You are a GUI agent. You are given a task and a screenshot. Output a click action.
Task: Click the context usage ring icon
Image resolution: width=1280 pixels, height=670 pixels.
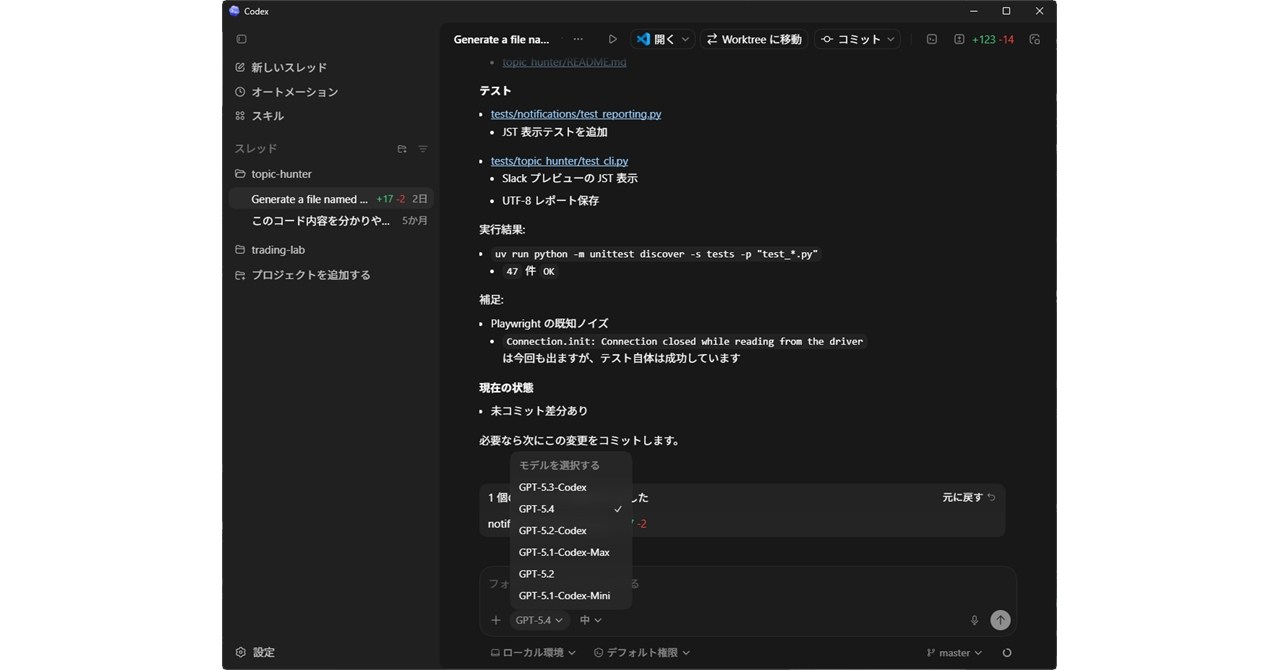pyautogui.click(x=1007, y=653)
